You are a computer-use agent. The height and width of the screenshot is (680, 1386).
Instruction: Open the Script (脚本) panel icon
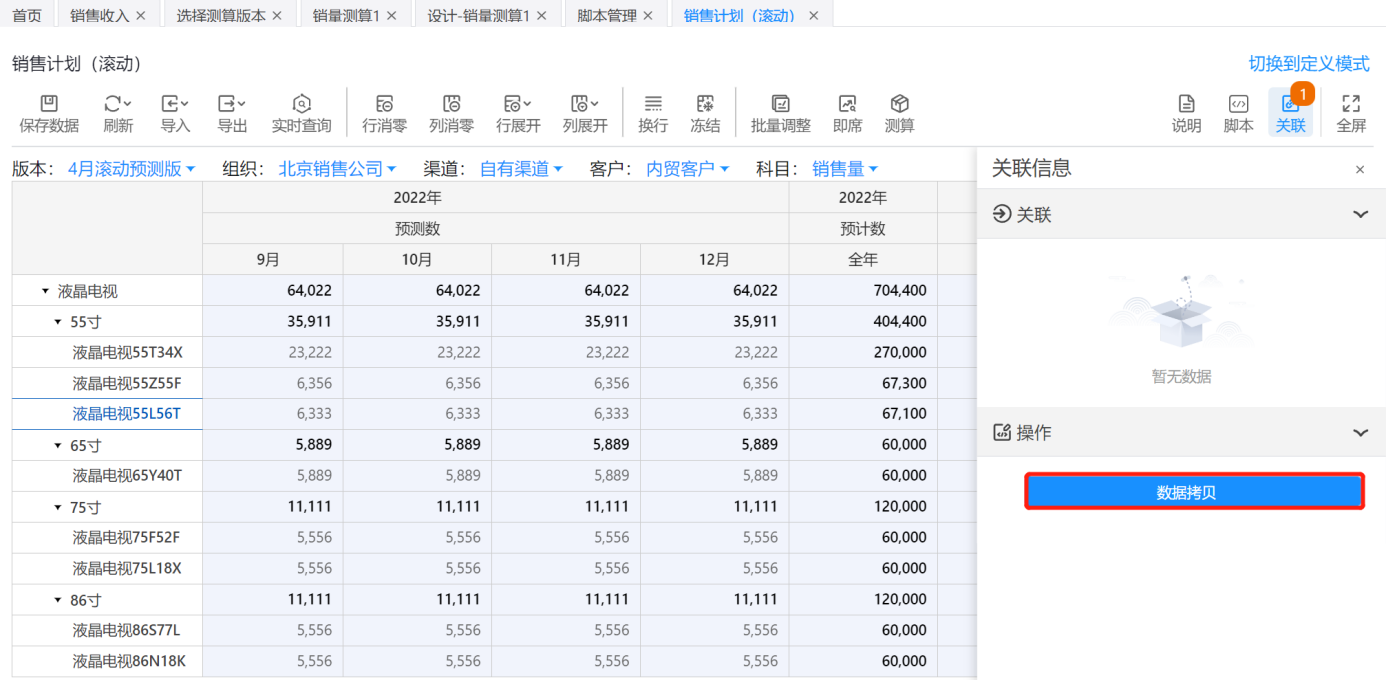(1238, 104)
